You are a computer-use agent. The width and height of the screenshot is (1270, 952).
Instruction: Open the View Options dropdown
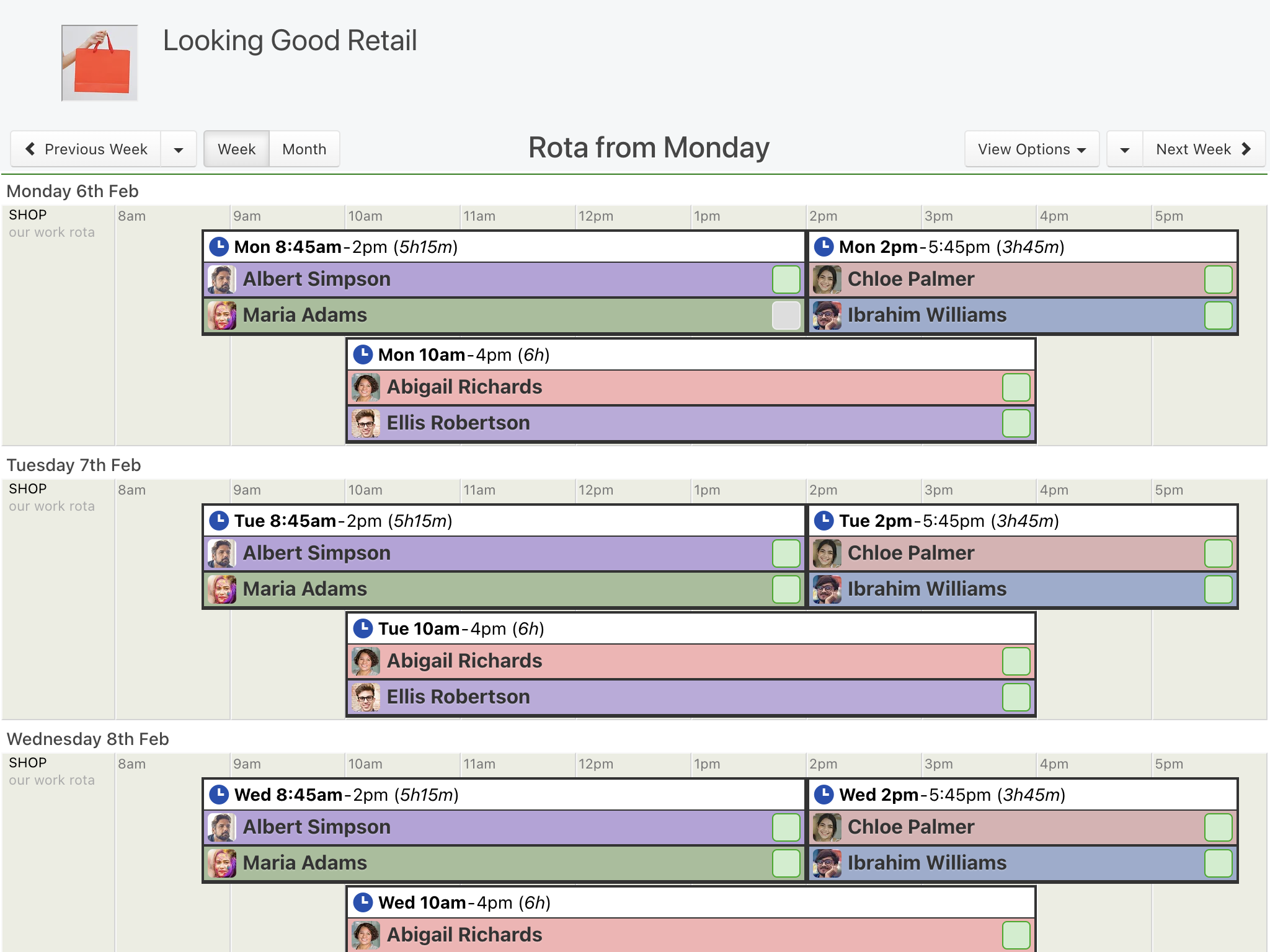tap(1032, 149)
